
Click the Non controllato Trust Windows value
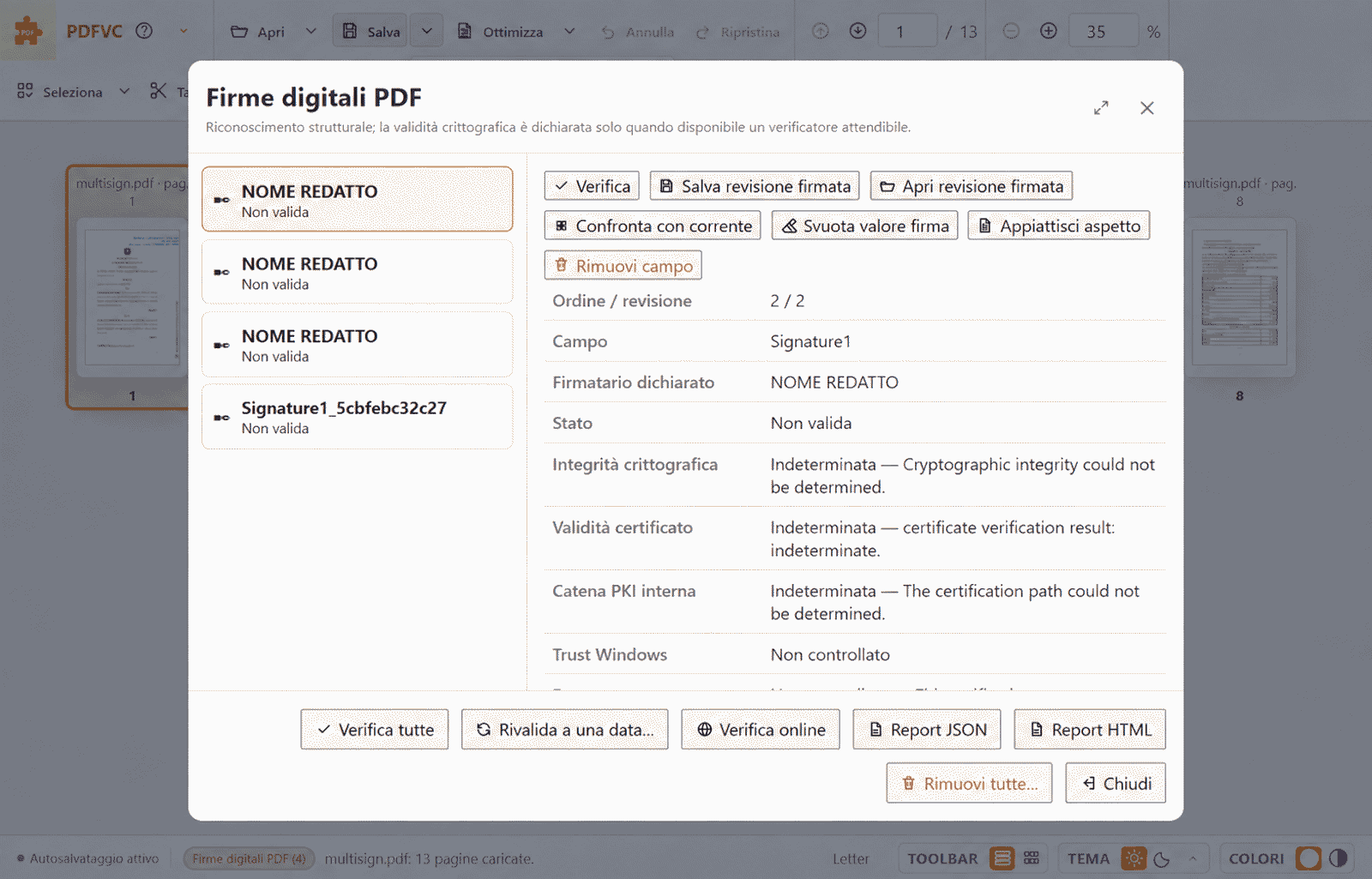[830, 654]
